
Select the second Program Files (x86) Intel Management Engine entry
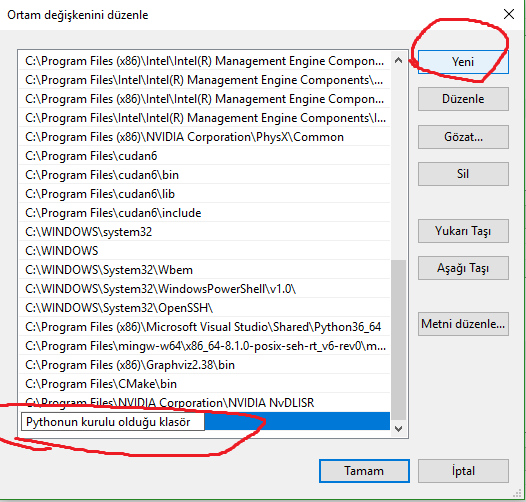205,99
